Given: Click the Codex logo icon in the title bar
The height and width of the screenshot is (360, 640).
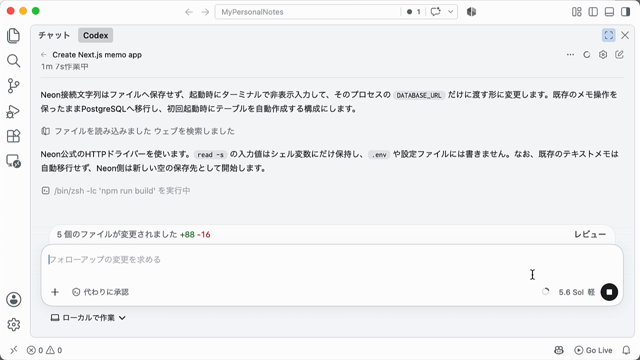Looking at the screenshot, I should (x=471, y=12).
